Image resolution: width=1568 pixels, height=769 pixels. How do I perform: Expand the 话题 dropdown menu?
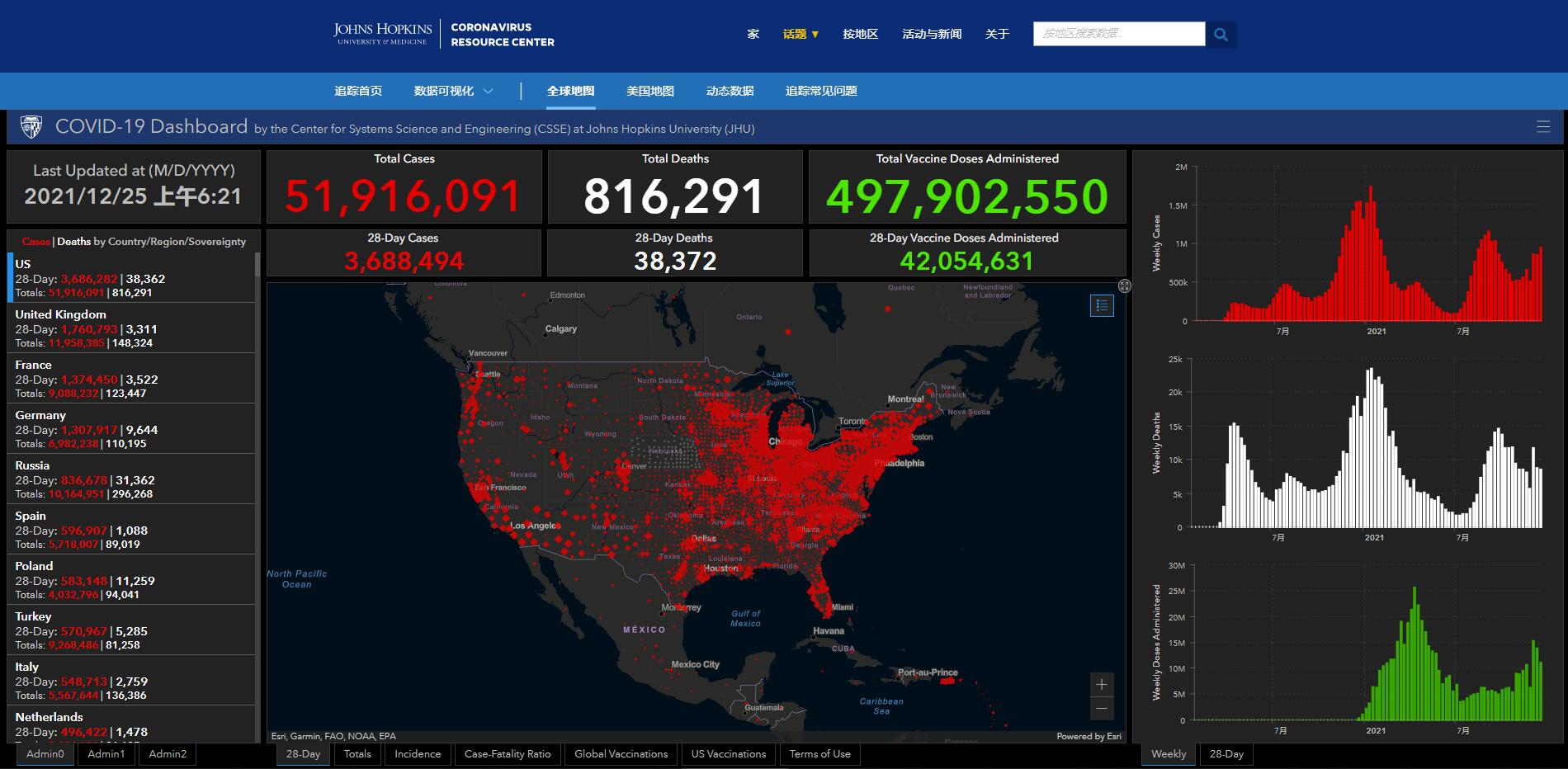801,35
